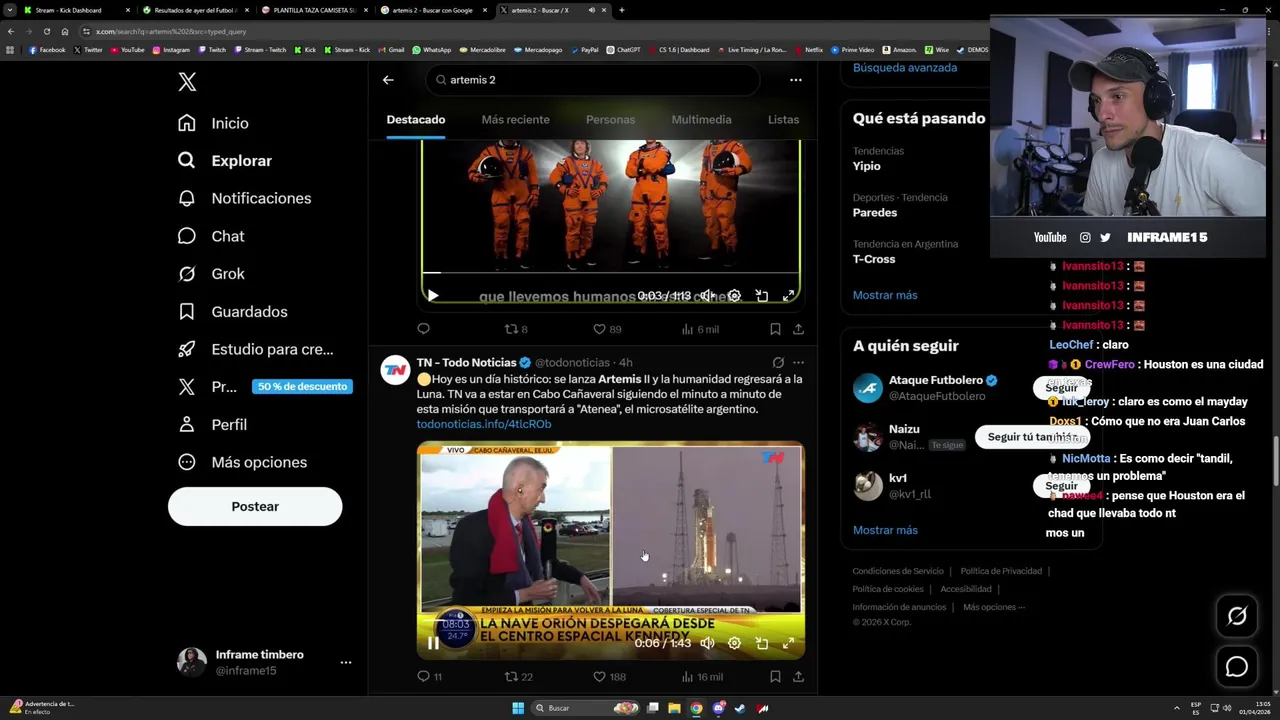Pause the TN Cabo Cañaveral video
The width and height of the screenshot is (1280, 720).
click(x=433, y=643)
